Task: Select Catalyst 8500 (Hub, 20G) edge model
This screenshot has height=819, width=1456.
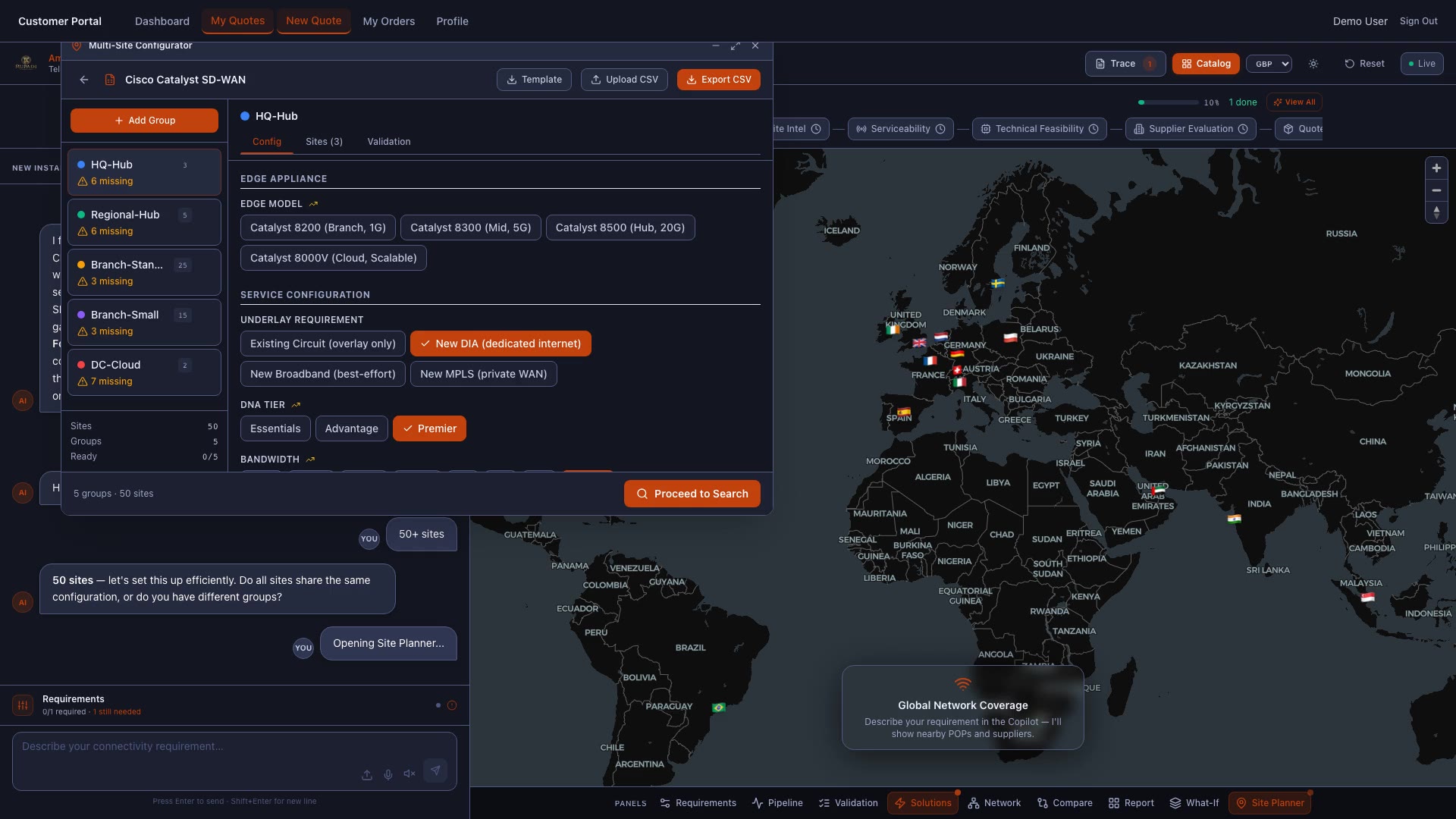Action: 620,227
